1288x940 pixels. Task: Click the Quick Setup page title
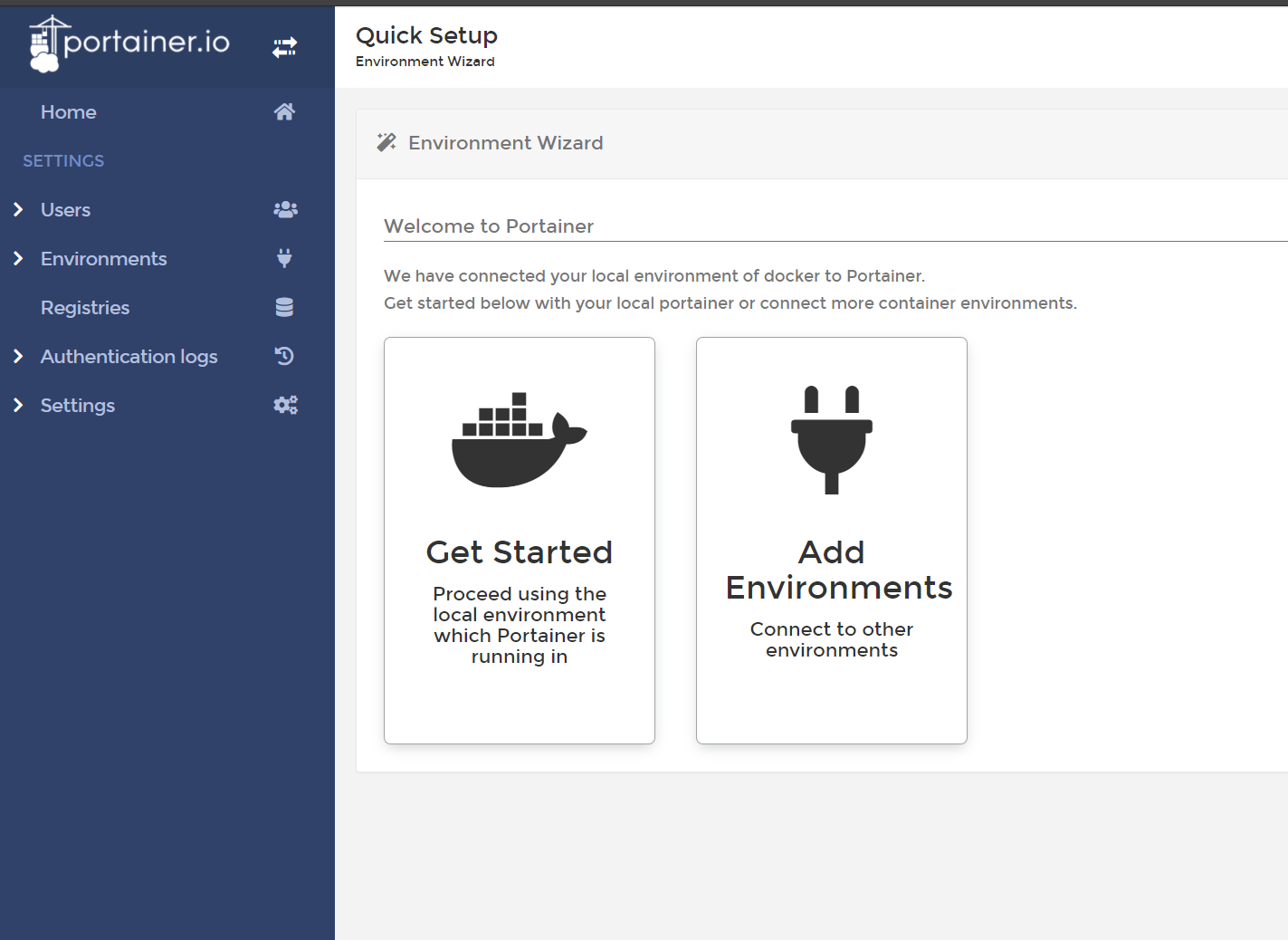click(426, 35)
